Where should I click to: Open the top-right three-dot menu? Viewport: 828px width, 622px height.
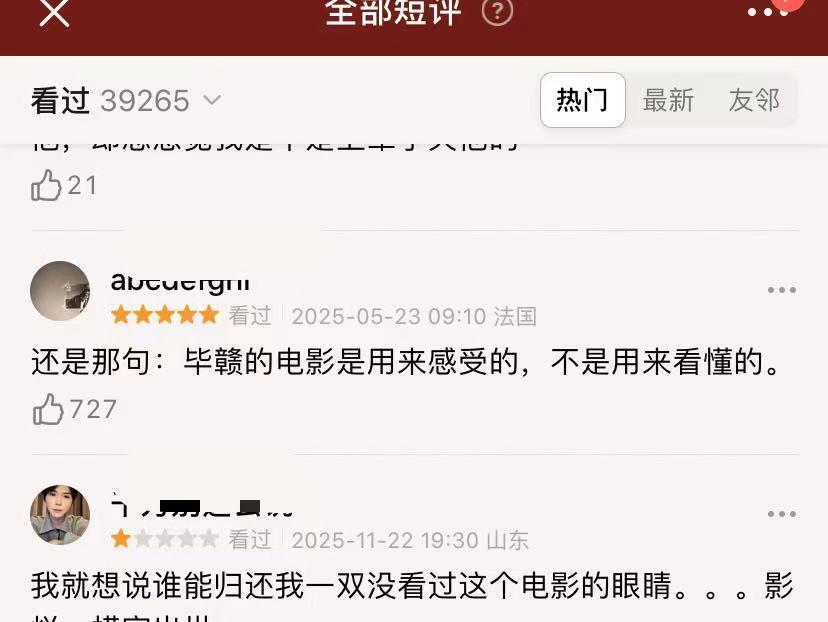[x=768, y=12]
